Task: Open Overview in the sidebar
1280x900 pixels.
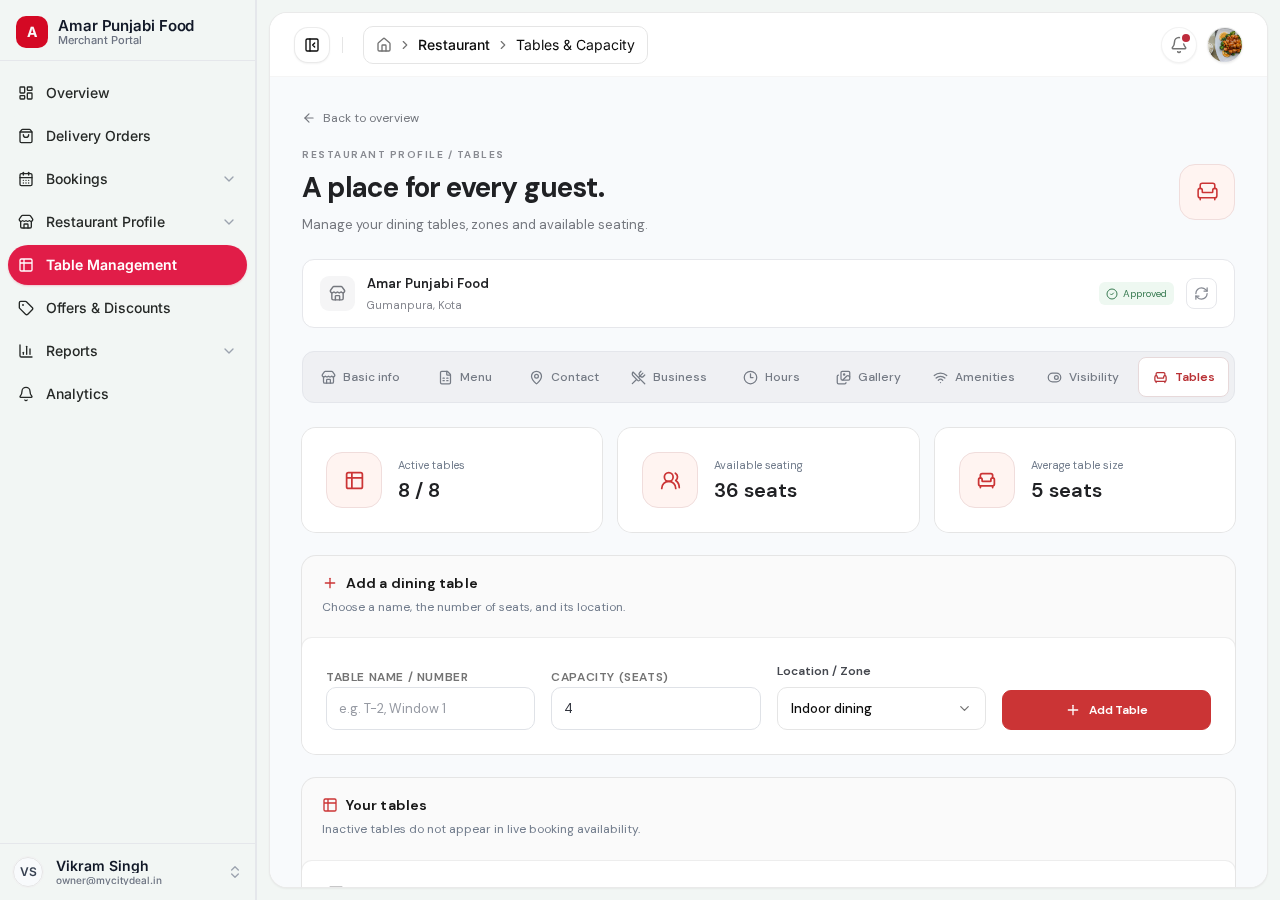Action: coord(128,93)
